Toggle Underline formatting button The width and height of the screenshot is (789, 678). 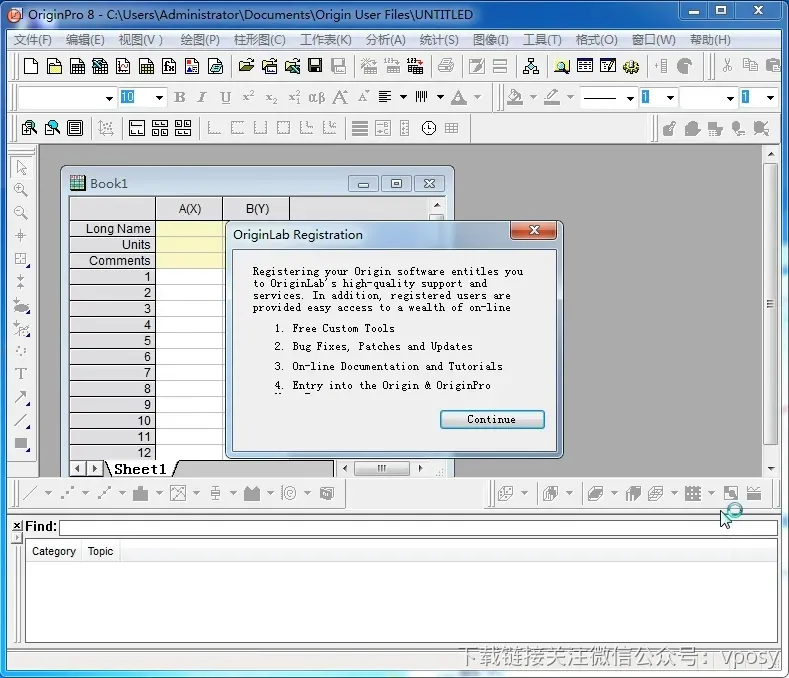point(225,97)
